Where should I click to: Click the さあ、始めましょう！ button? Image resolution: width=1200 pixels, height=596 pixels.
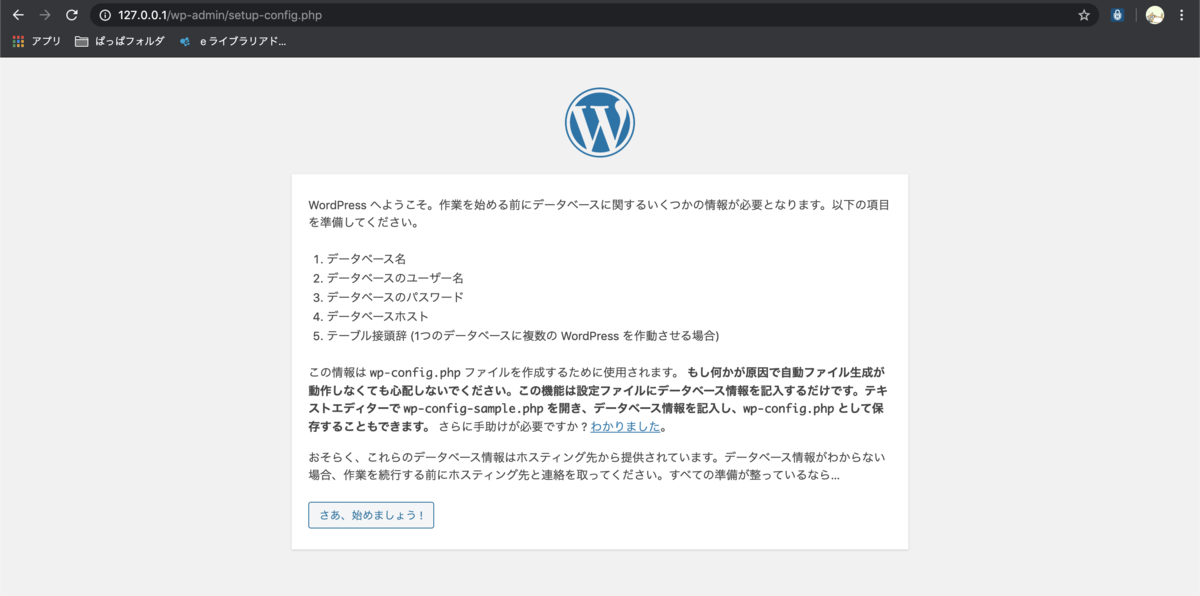tap(371, 515)
